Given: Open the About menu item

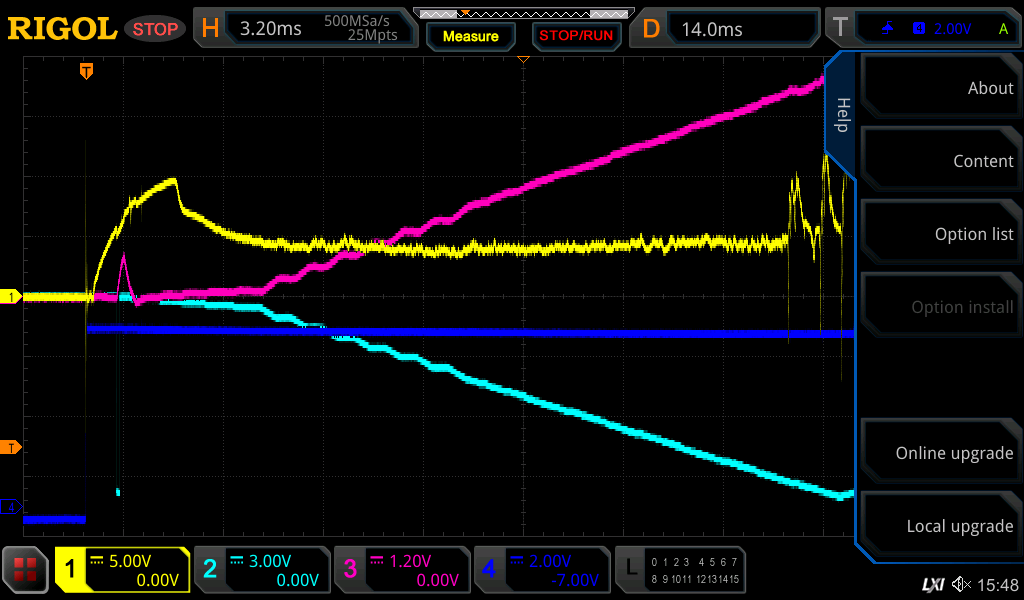Looking at the screenshot, I should 940,88.
